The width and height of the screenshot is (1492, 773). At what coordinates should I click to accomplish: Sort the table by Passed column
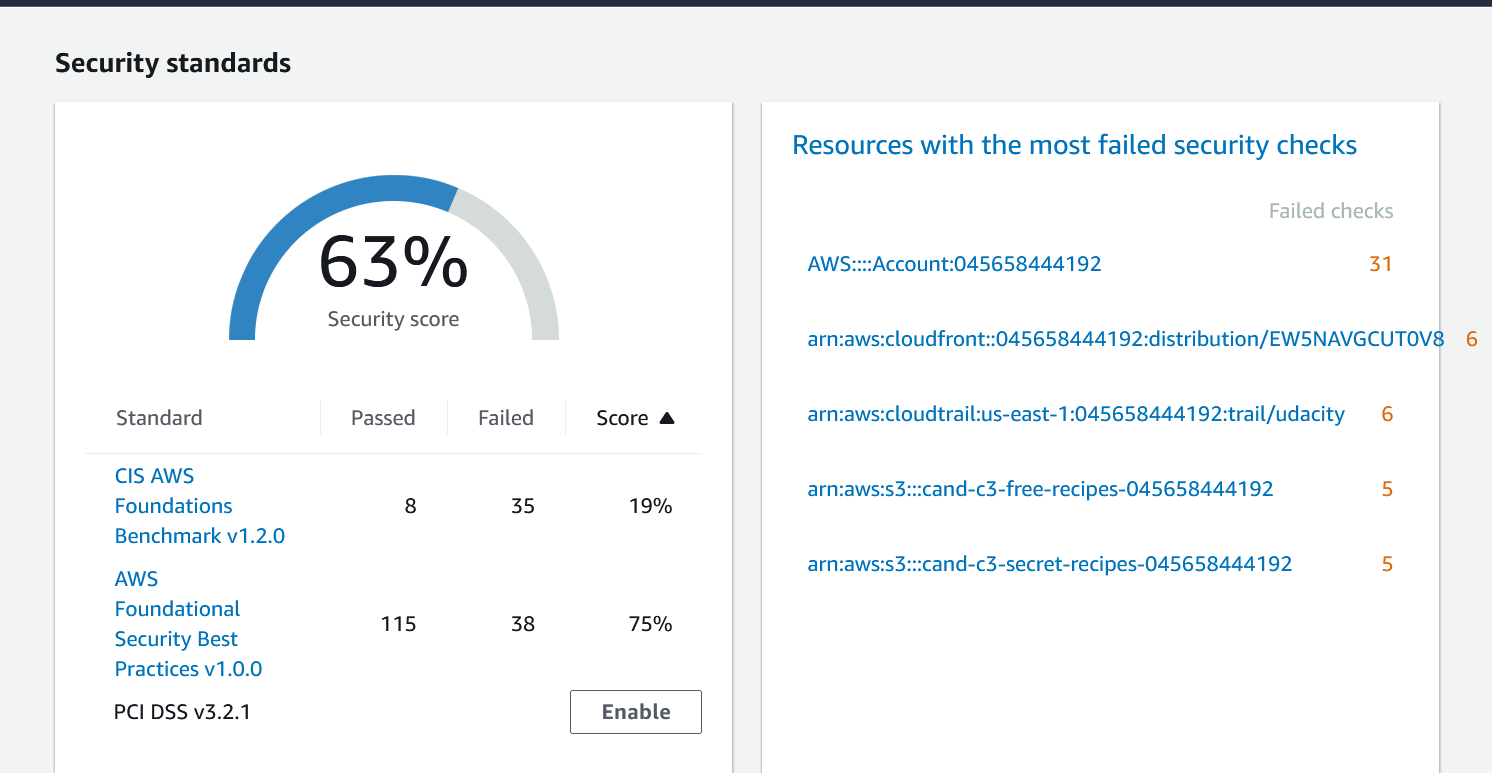pos(383,418)
